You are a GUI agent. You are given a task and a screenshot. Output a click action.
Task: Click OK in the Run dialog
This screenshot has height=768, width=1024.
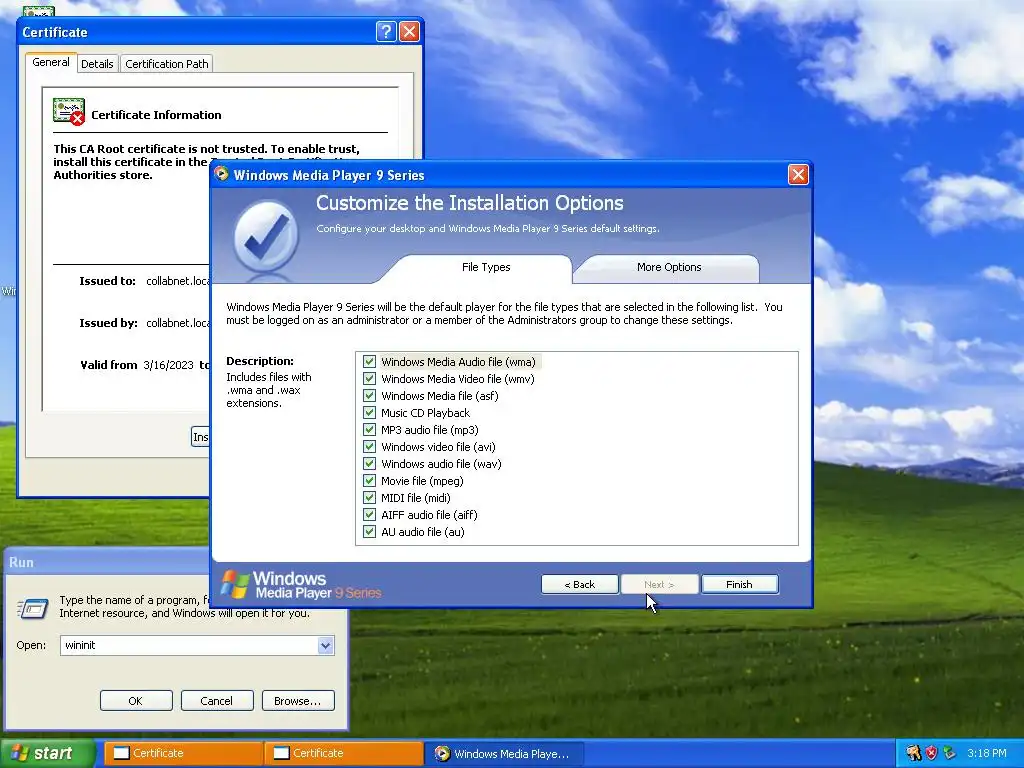click(x=136, y=701)
